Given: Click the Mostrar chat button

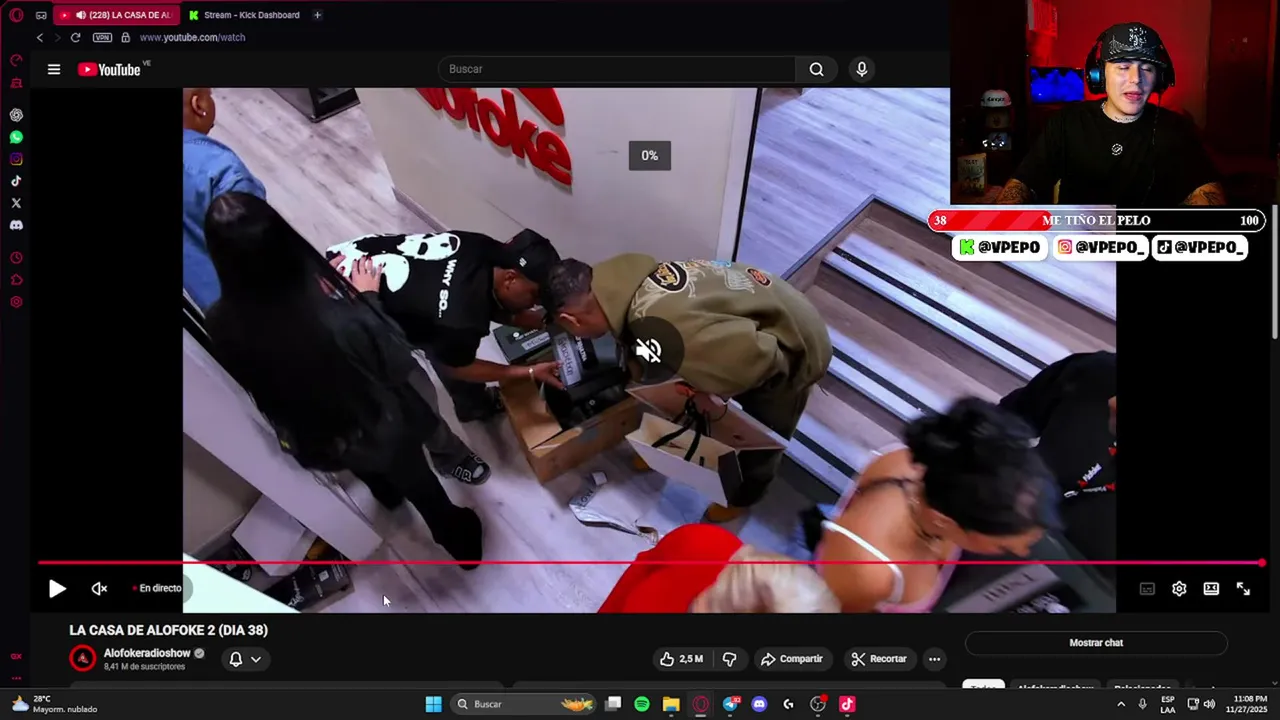Looking at the screenshot, I should pos(1096,643).
